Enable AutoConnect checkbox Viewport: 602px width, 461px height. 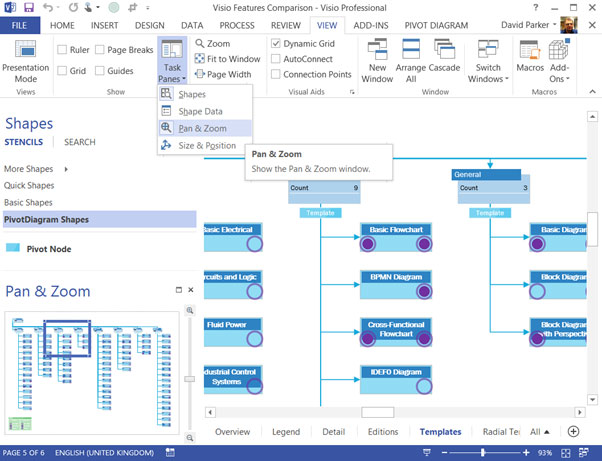click(x=276, y=59)
